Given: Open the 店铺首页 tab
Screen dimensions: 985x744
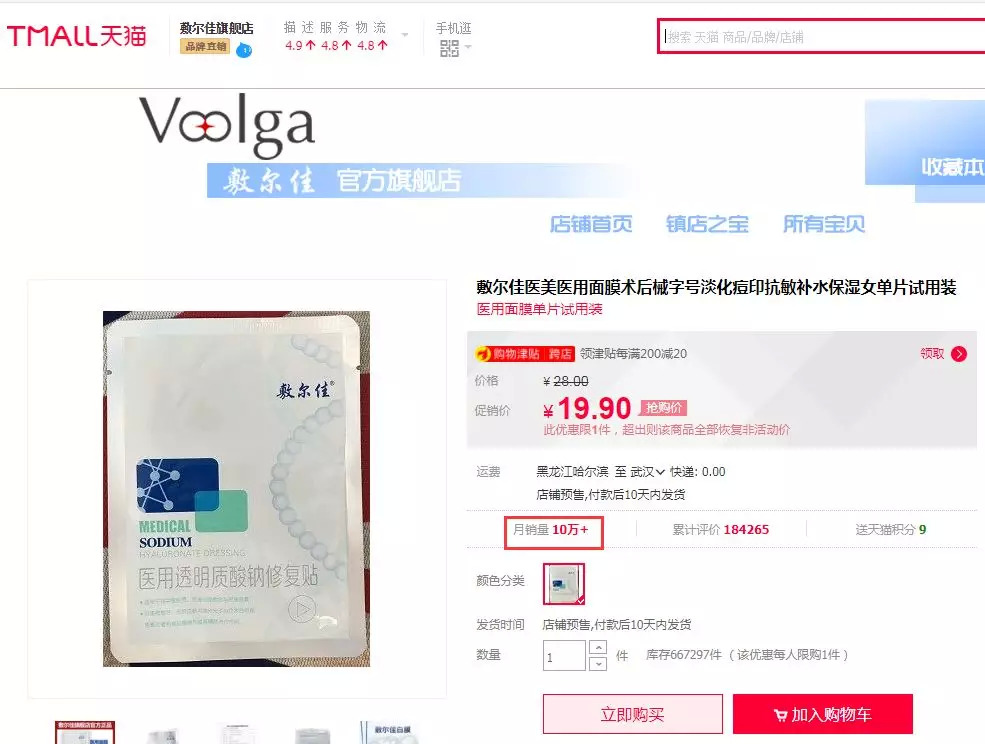Looking at the screenshot, I should (591, 224).
